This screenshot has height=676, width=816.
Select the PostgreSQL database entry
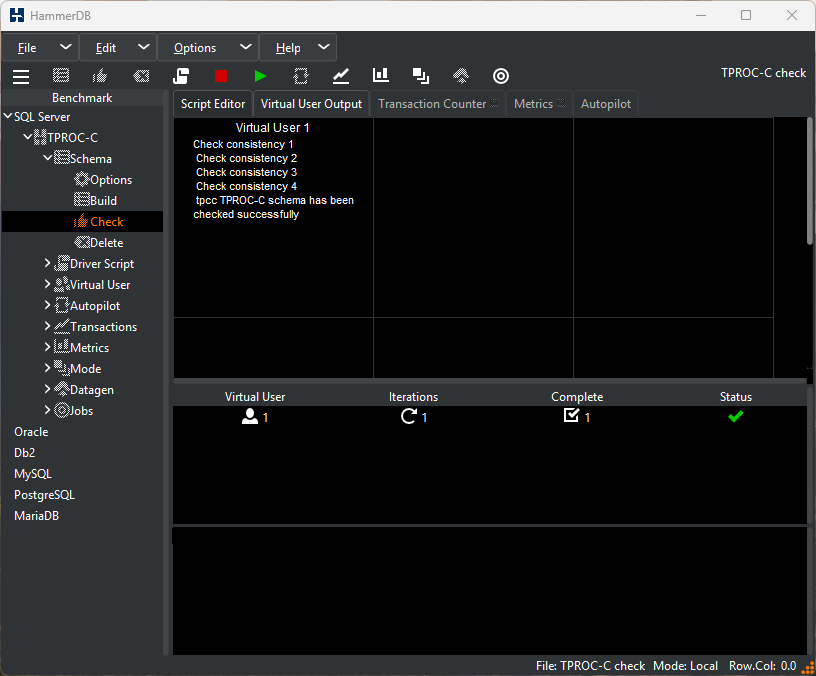[x=44, y=495]
